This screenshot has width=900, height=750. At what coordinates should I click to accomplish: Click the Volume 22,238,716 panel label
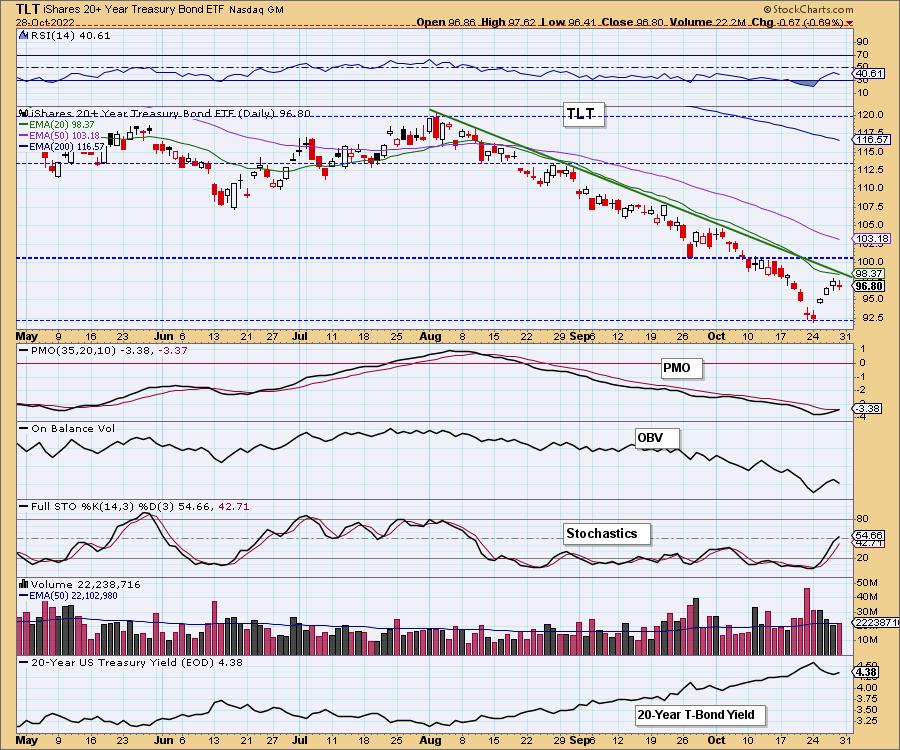click(x=85, y=584)
